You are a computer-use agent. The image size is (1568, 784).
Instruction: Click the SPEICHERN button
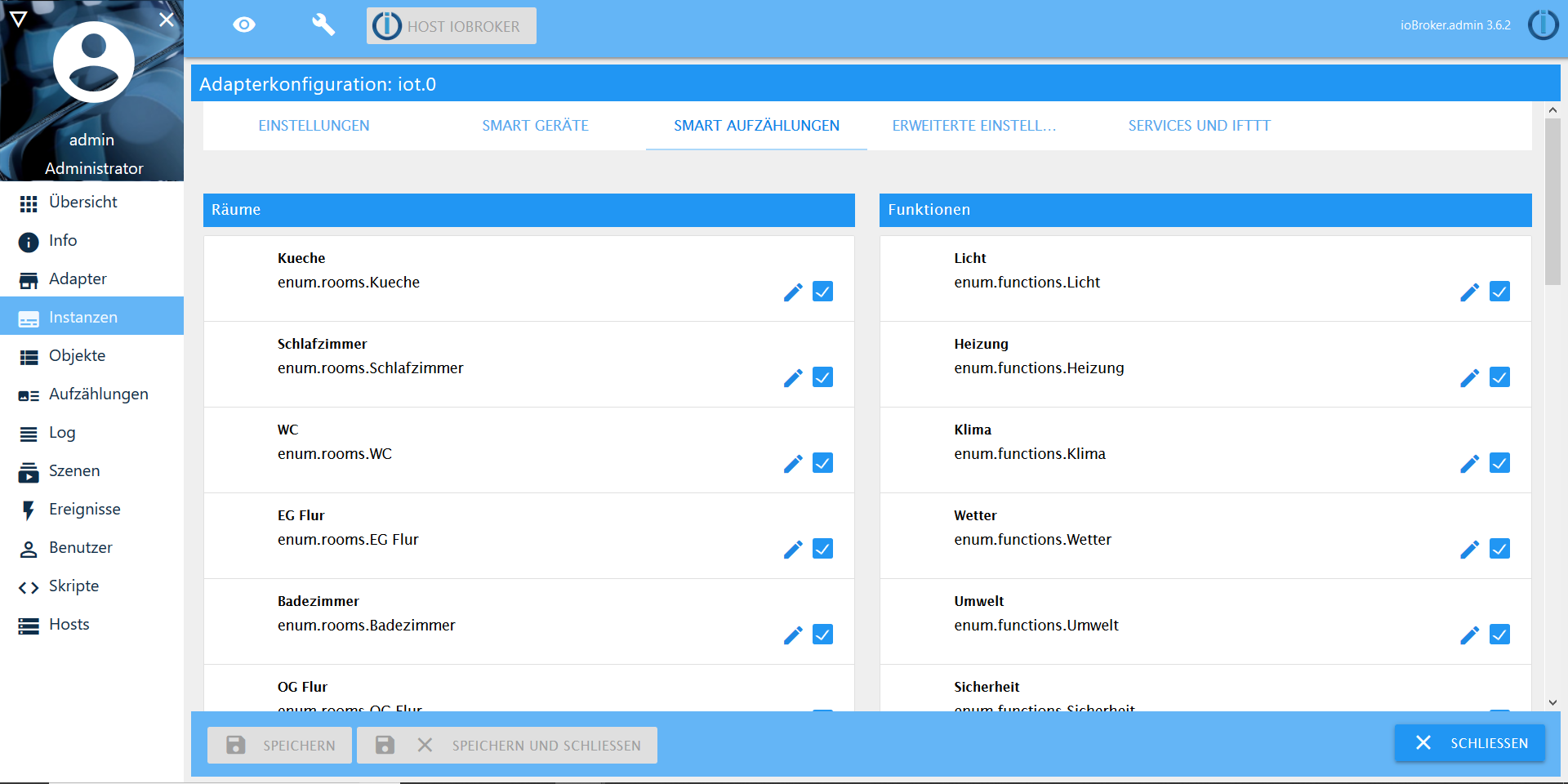pyautogui.click(x=279, y=746)
